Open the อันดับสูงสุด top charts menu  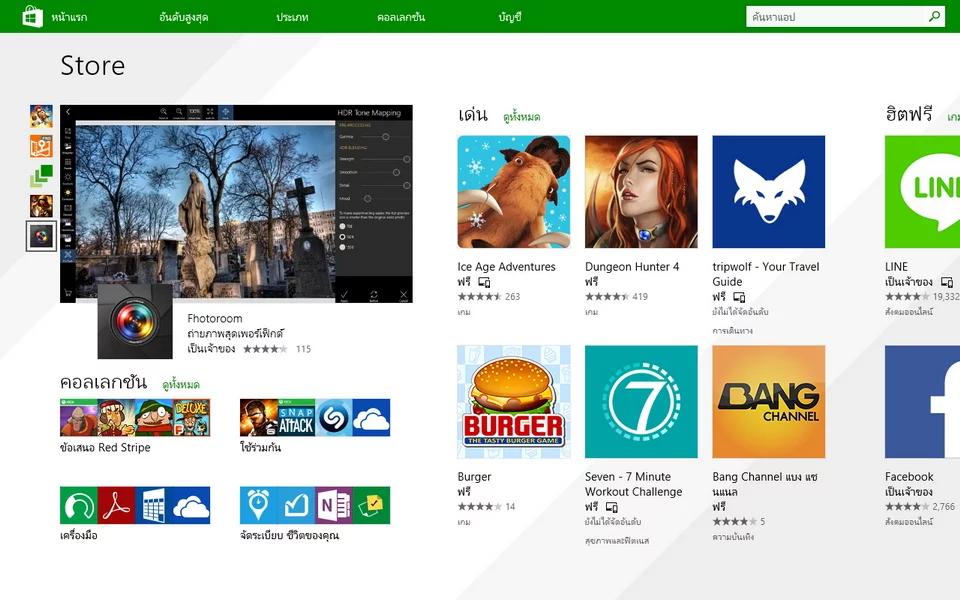[184, 17]
